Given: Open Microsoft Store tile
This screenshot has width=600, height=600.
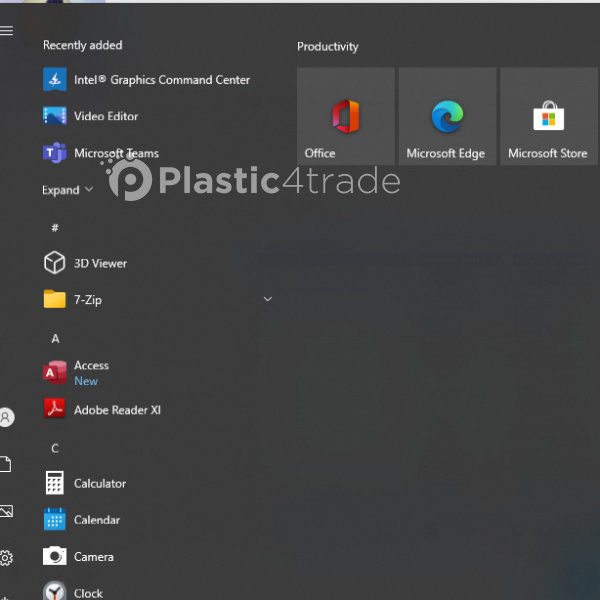Looking at the screenshot, I should pyautogui.click(x=549, y=116).
